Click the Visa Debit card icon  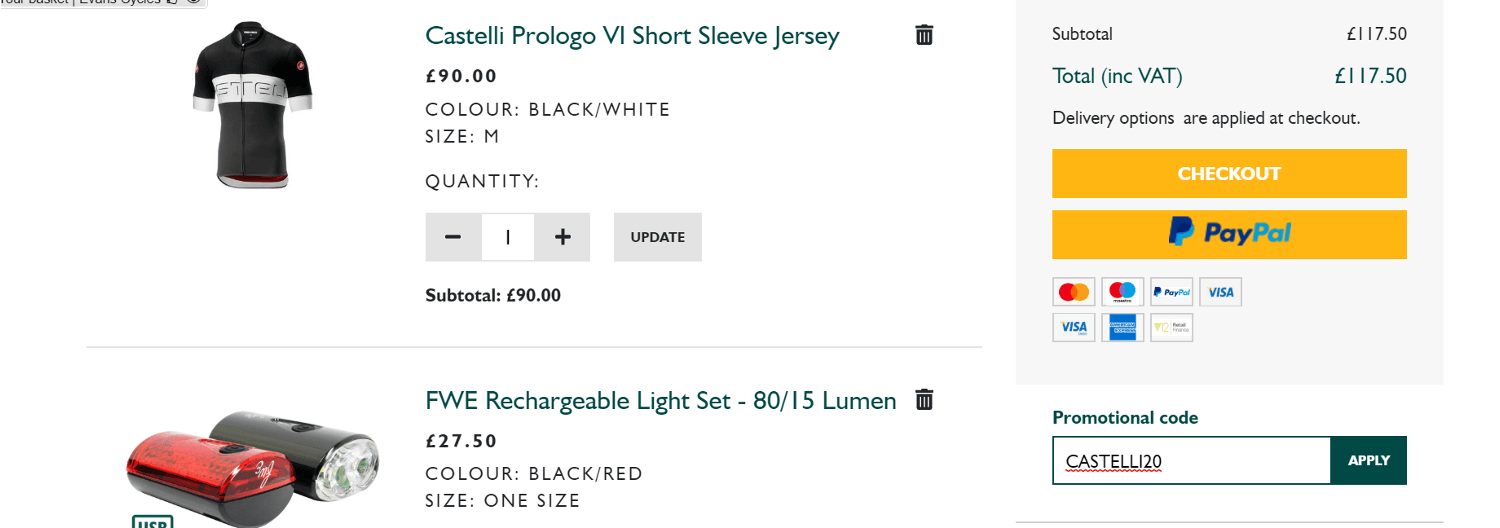(x=1074, y=327)
